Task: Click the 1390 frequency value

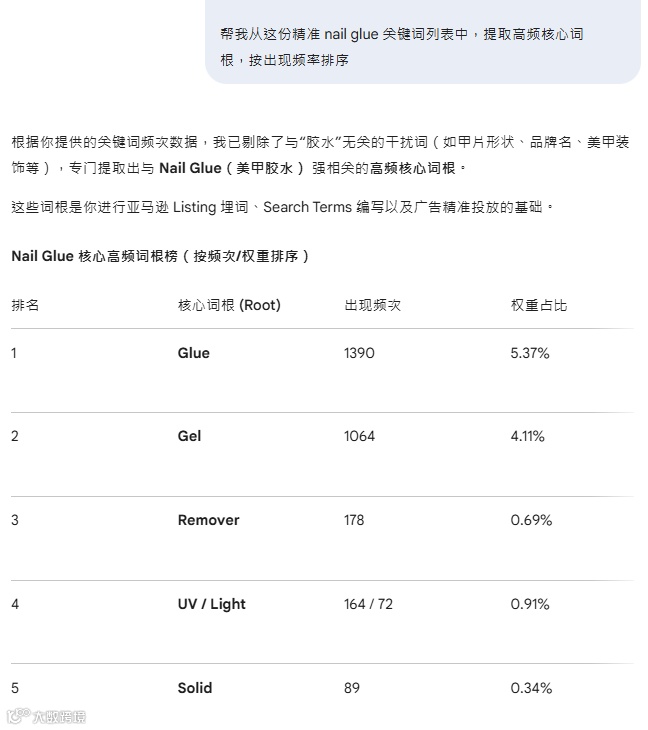Action: click(359, 353)
